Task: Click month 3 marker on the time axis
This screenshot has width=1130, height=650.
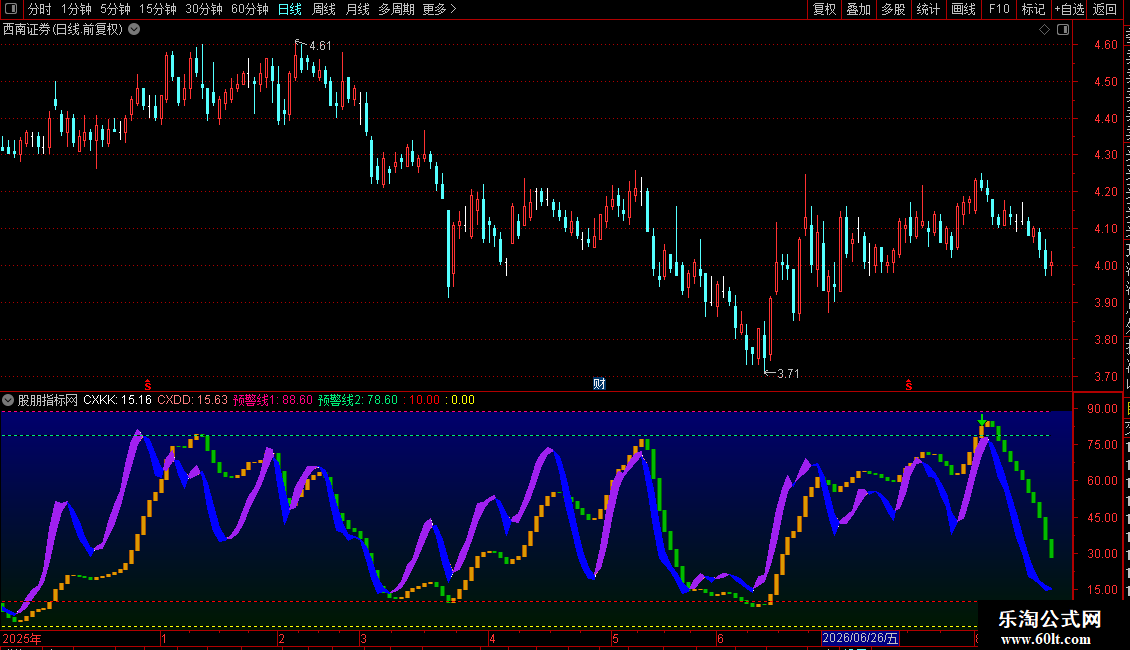Action: click(363, 638)
